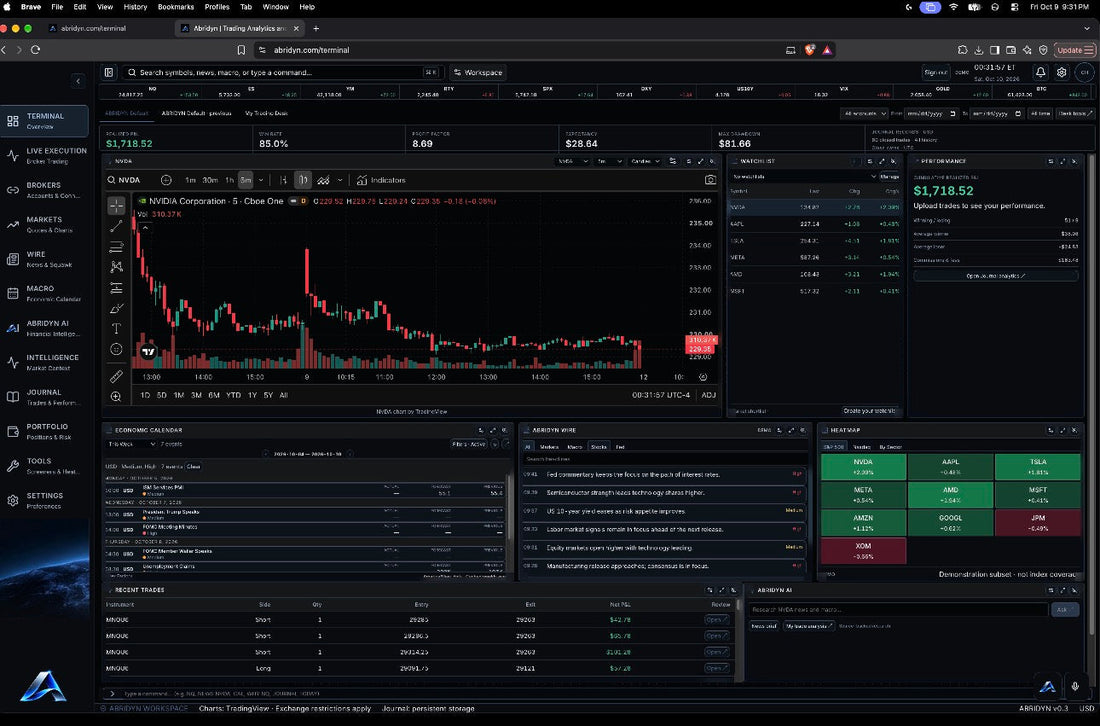The height and width of the screenshot is (726, 1100).
Task: Toggle the 1h chart interval
Action: click(229, 180)
